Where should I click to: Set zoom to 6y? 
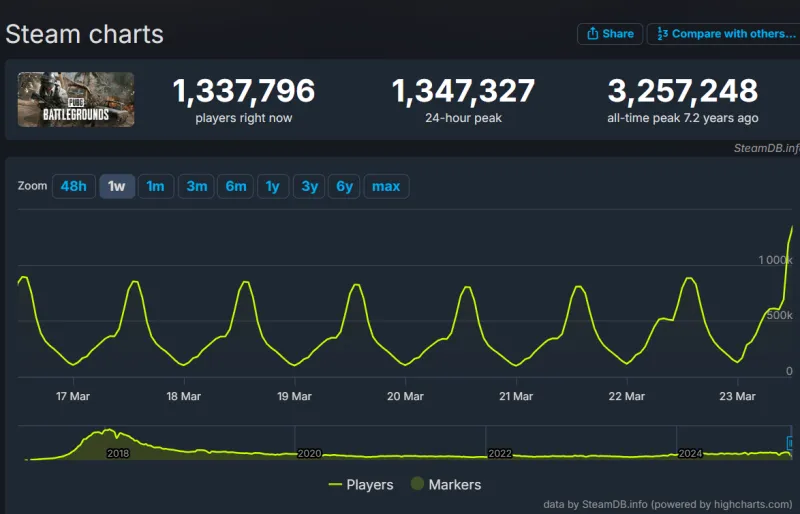[x=344, y=186]
